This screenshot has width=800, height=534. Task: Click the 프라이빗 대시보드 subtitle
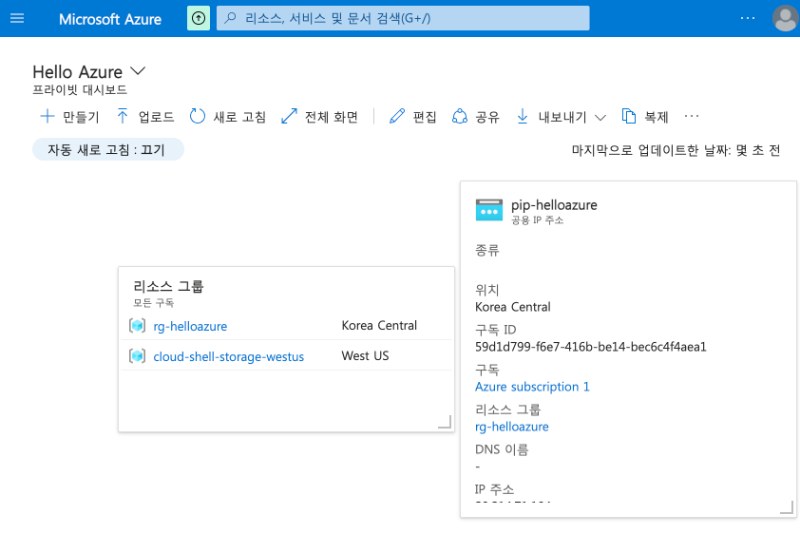[80, 90]
